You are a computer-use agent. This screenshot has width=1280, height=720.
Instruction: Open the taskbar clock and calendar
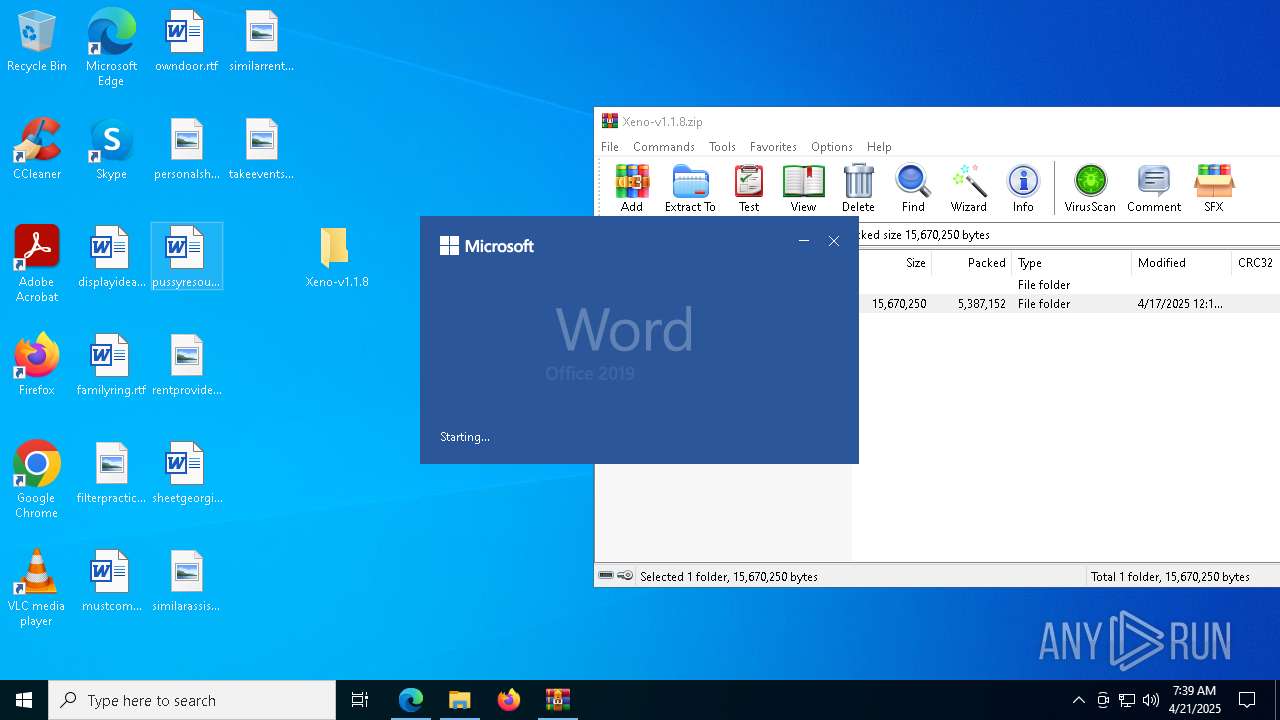1195,700
